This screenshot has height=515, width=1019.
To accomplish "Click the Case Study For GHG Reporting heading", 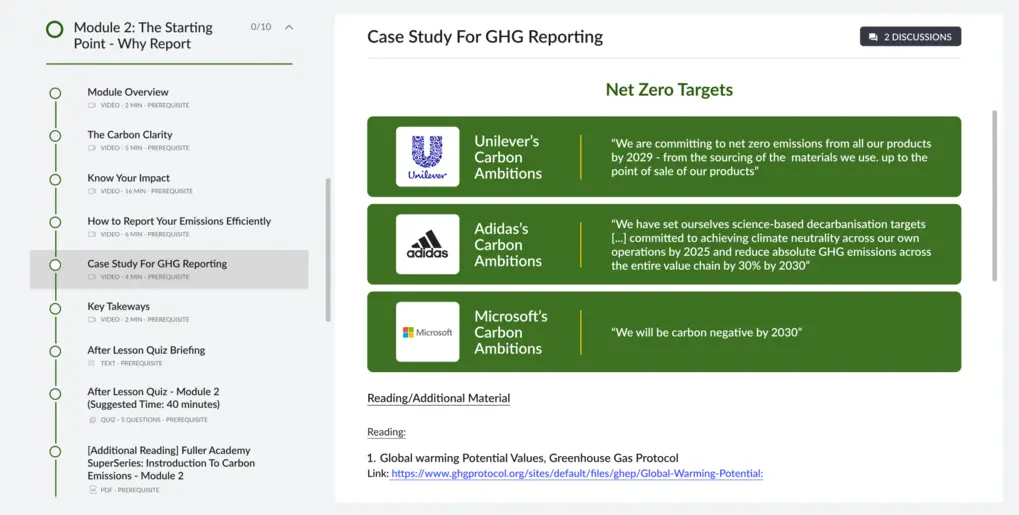I will point(485,36).
